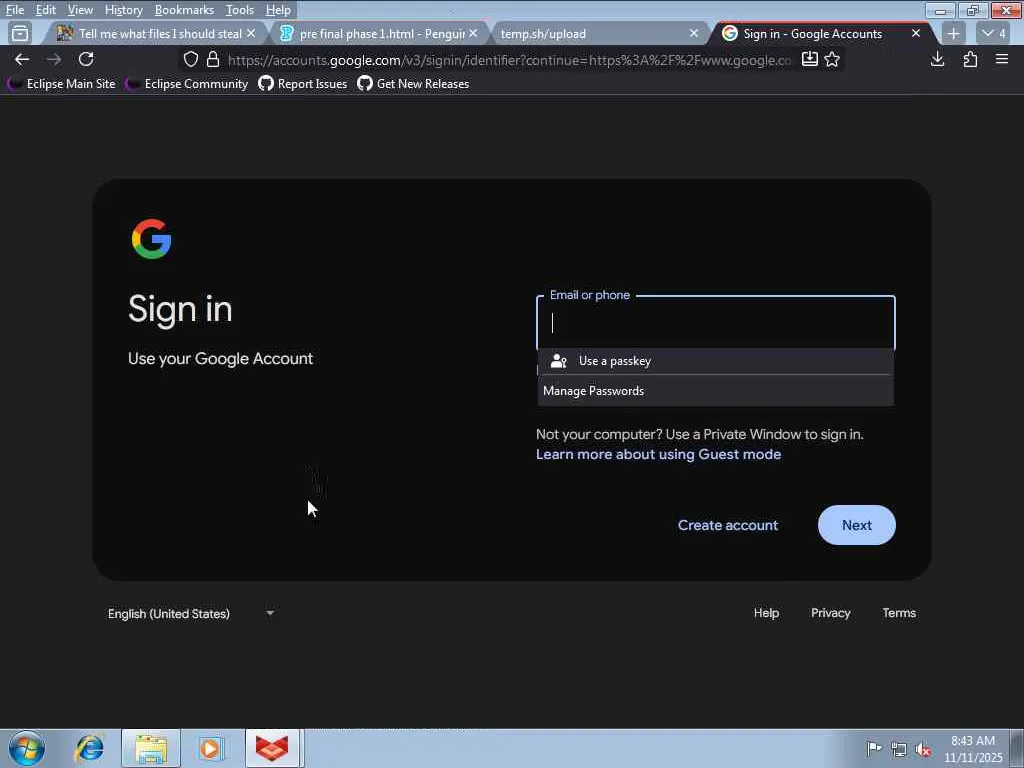Open Windows Explorer folder on taskbar
The width and height of the screenshot is (1024, 768).
click(151, 748)
